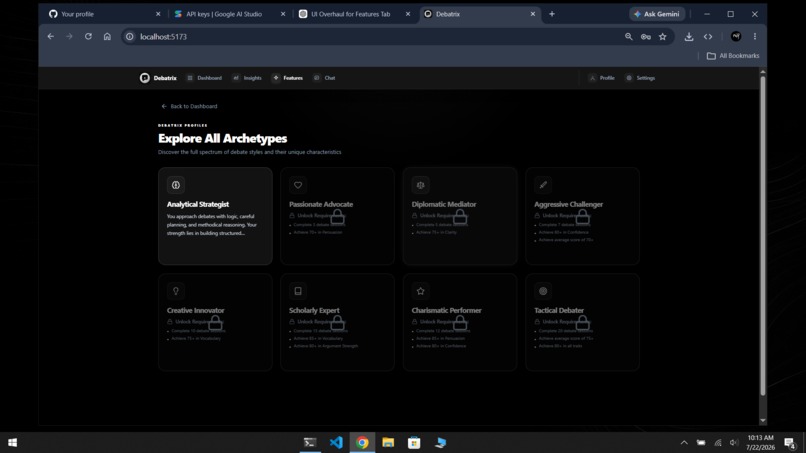Click the Diplomatic Mediator title
Image resolution: width=806 pixels, height=453 pixels.
click(444, 204)
